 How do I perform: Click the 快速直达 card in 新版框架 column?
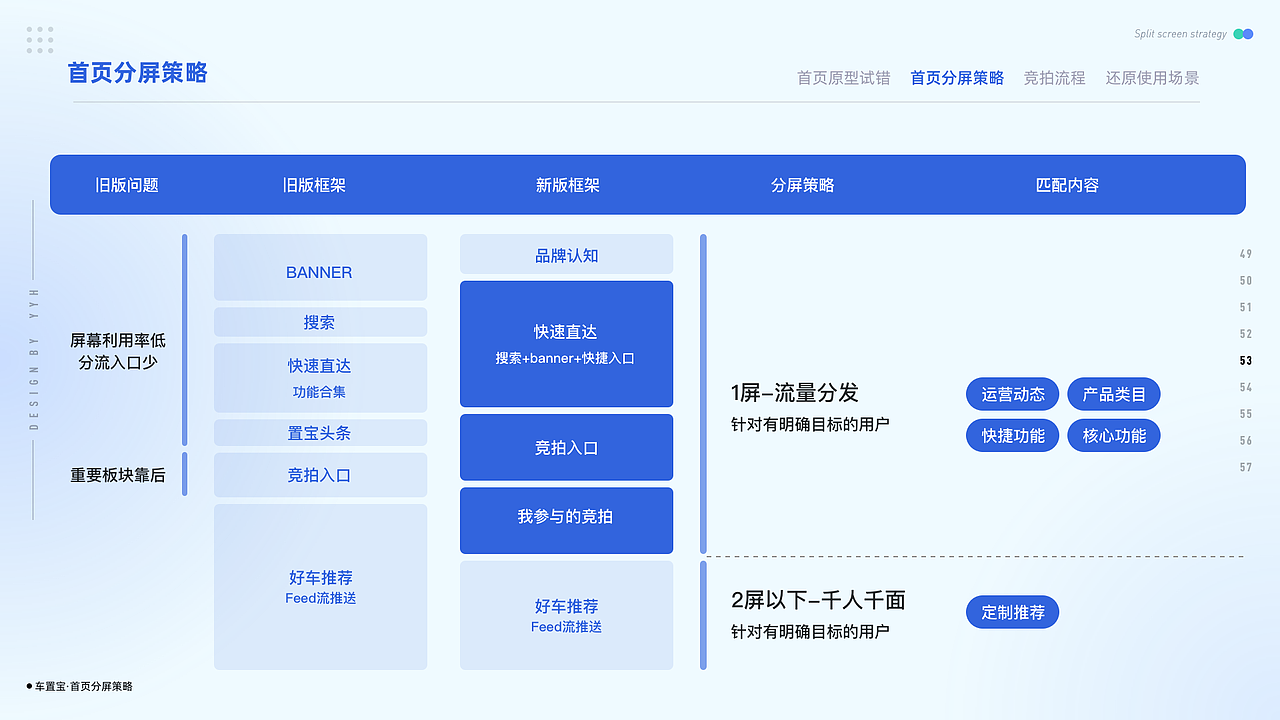[566, 344]
